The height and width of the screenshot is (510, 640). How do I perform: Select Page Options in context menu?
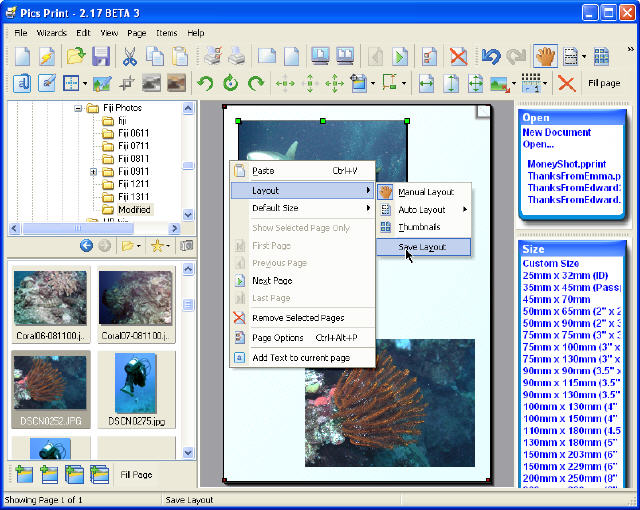(x=277, y=338)
